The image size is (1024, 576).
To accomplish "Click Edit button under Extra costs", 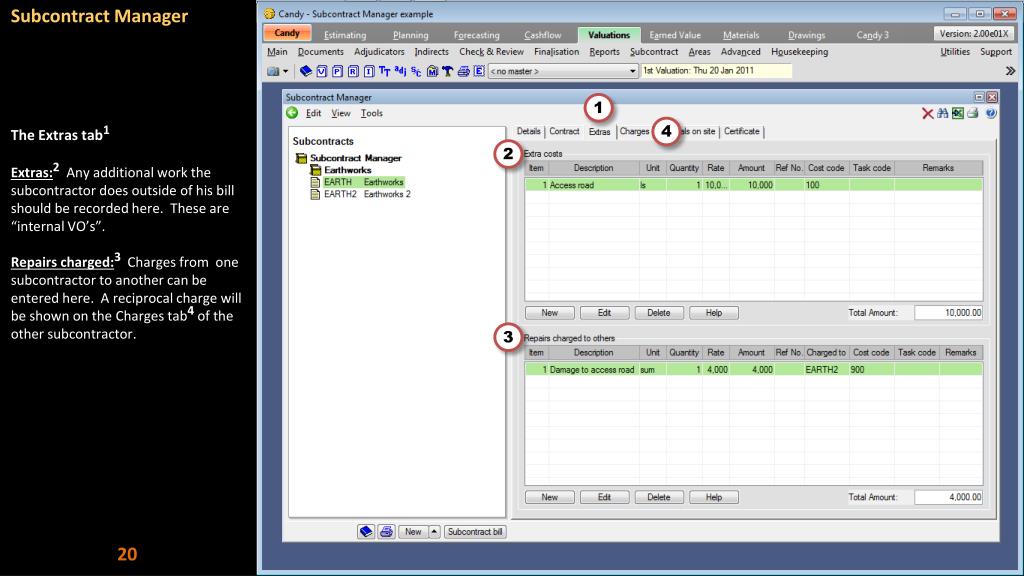I will point(605,313).
